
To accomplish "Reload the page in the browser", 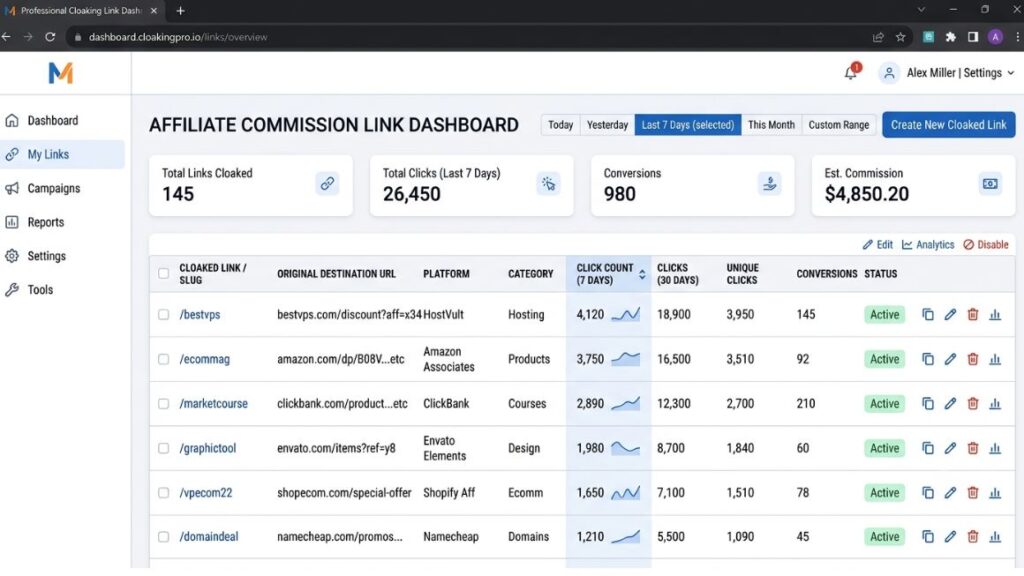I will pos(50,37).
